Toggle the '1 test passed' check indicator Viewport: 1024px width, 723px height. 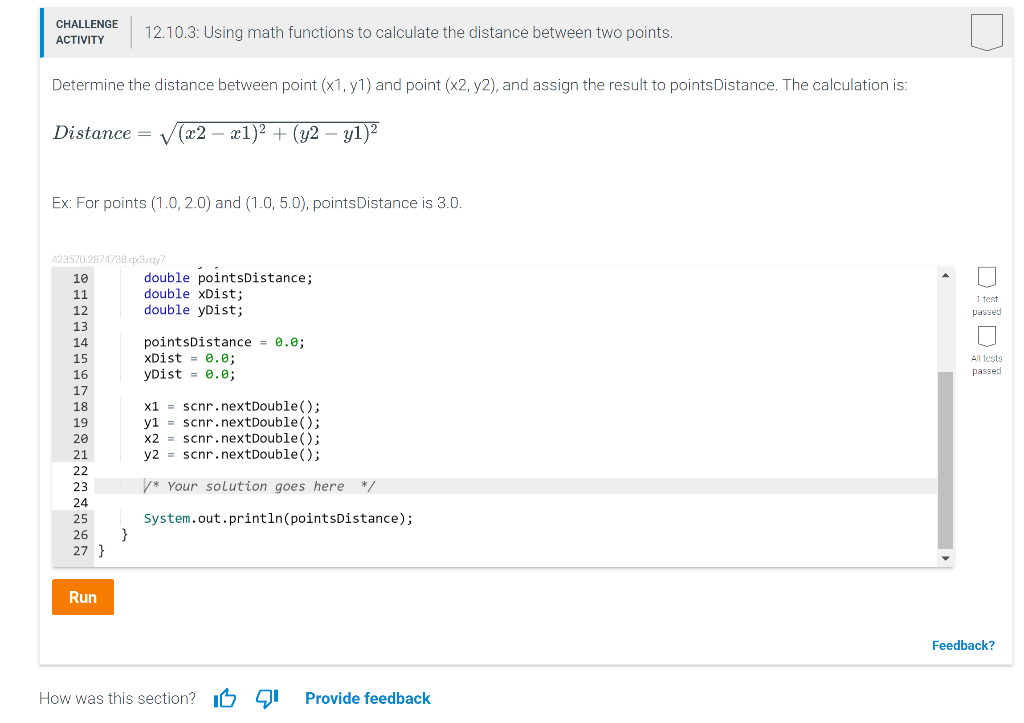click(x=987, y=278)
